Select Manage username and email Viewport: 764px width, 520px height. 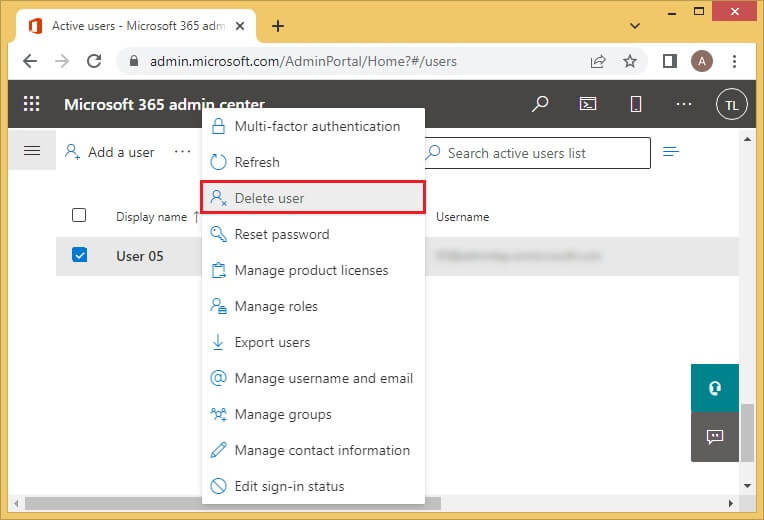coord(313,379)
